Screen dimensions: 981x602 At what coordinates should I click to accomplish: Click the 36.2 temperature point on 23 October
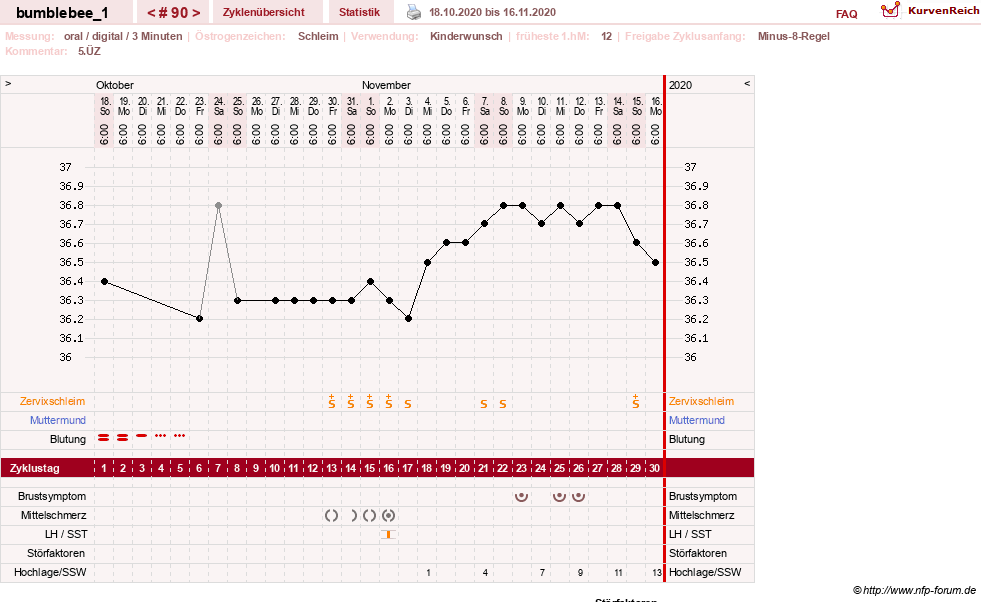(x=200, y=319)
